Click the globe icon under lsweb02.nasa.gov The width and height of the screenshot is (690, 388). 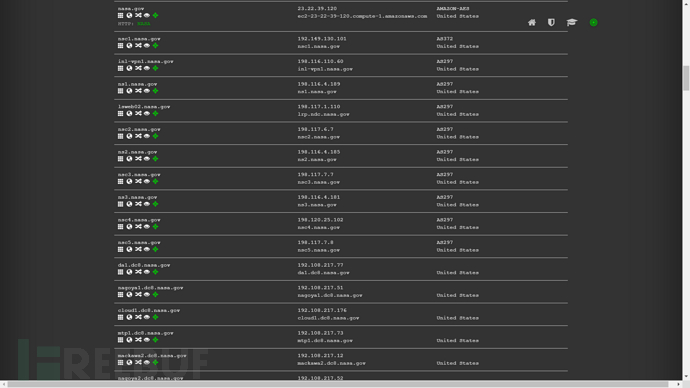pos(129,113)
